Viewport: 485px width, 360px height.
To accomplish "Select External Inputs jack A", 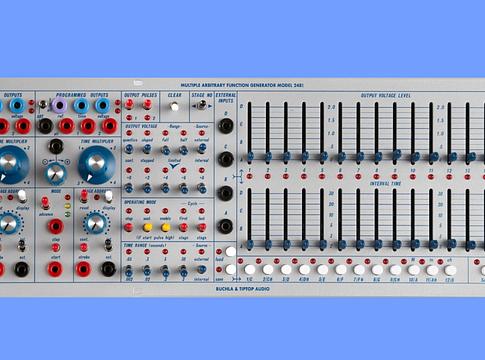I will pyautogui.click(x=225, y=226).
